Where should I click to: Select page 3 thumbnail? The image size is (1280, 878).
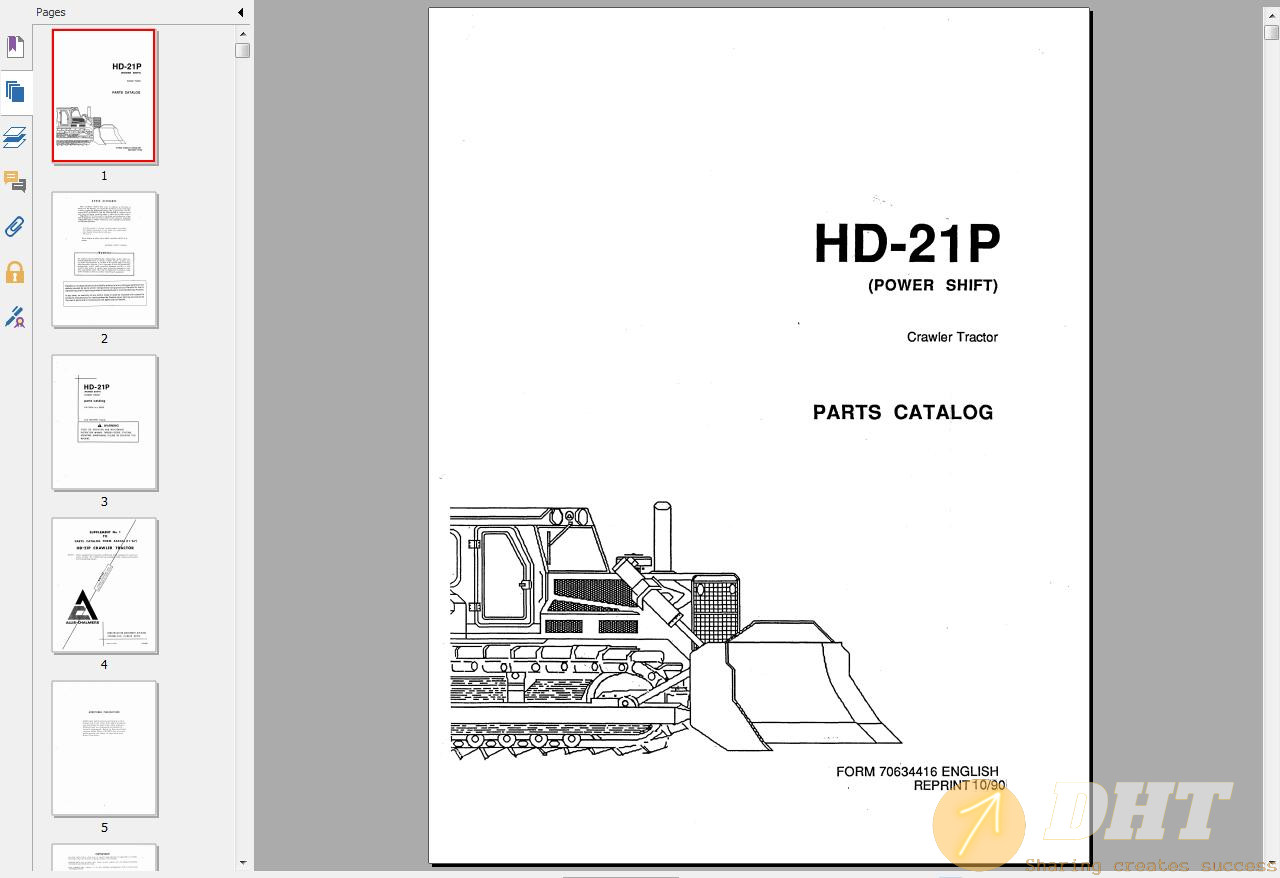coord(104,422)
